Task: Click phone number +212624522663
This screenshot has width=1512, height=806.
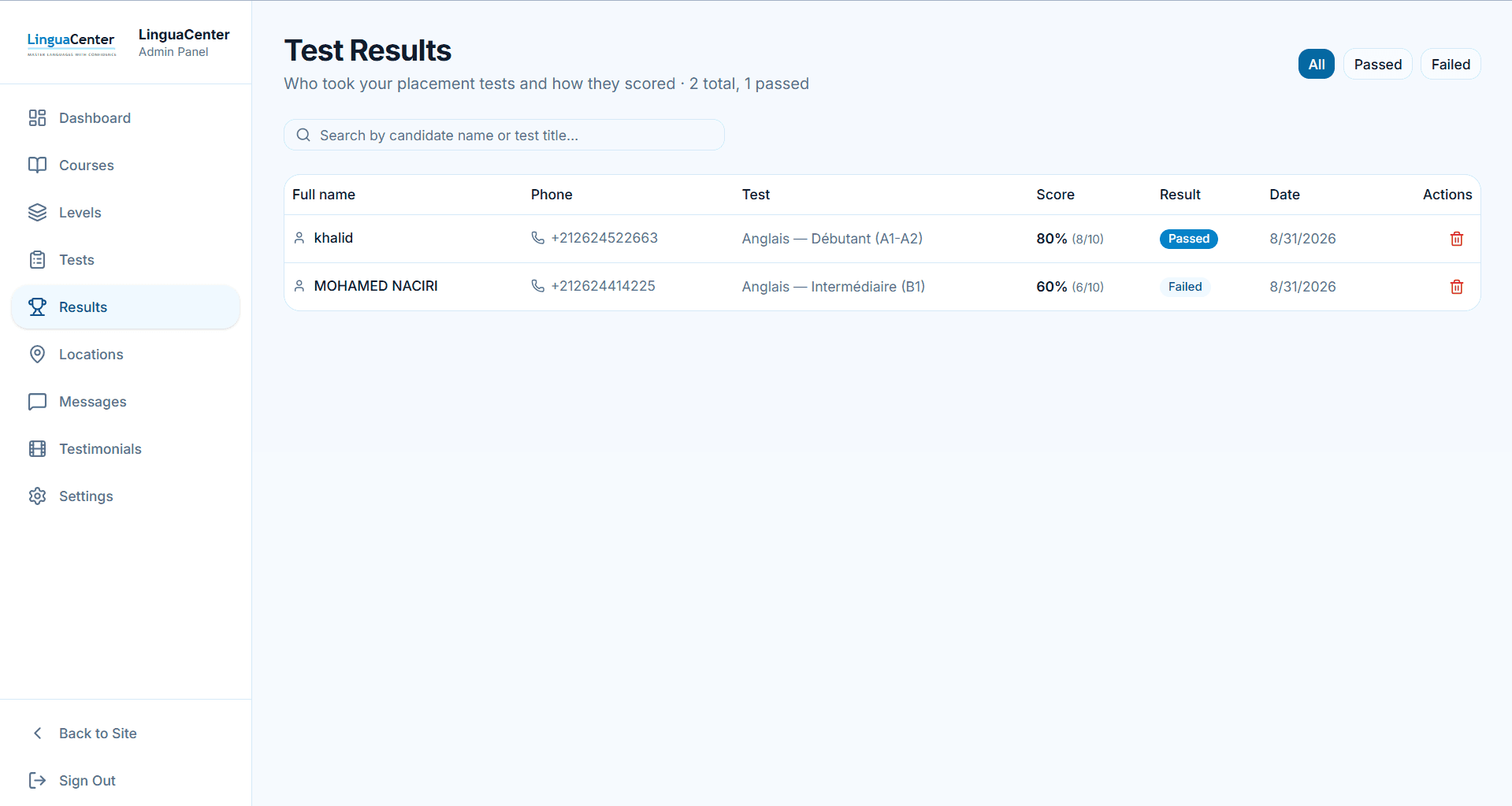Action: pyautogui.click(x=604, y=238)
